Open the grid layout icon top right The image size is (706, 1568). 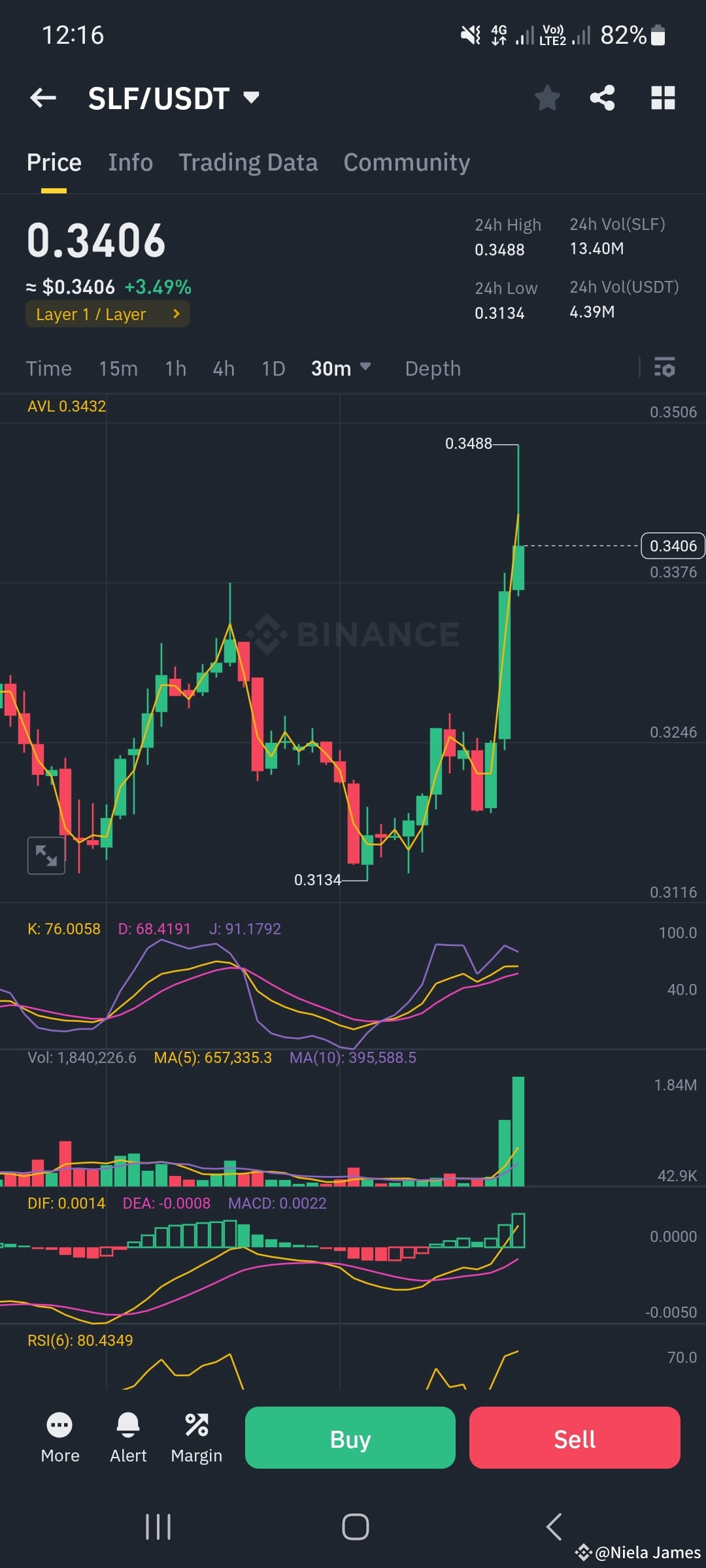pyautogui.click(x=663, y=97)
